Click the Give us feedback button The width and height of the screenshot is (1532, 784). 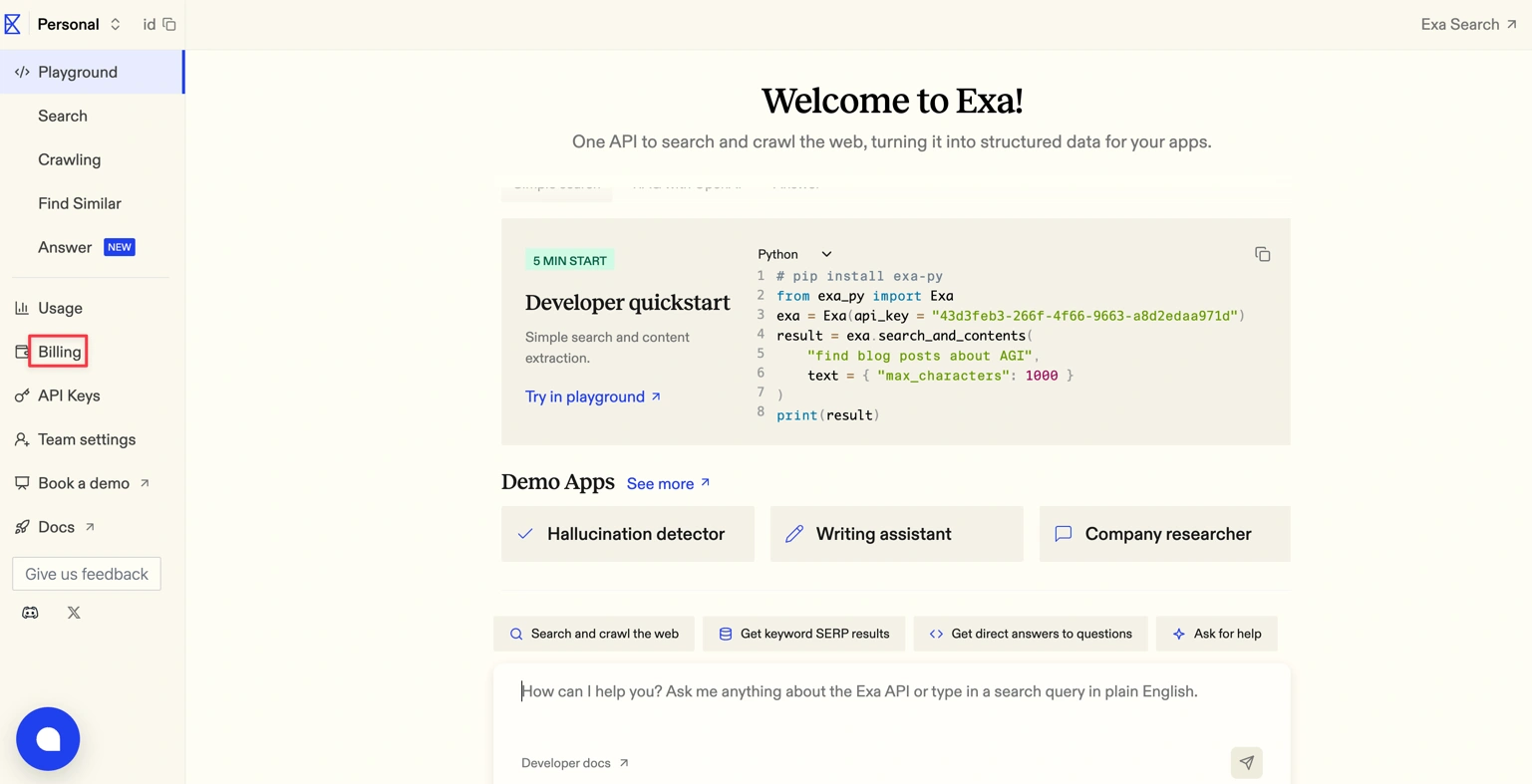pos(86,574)
